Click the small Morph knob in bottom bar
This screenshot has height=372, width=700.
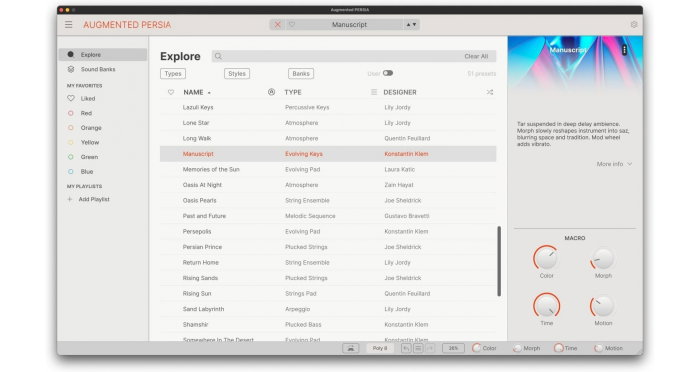(517, 348)
